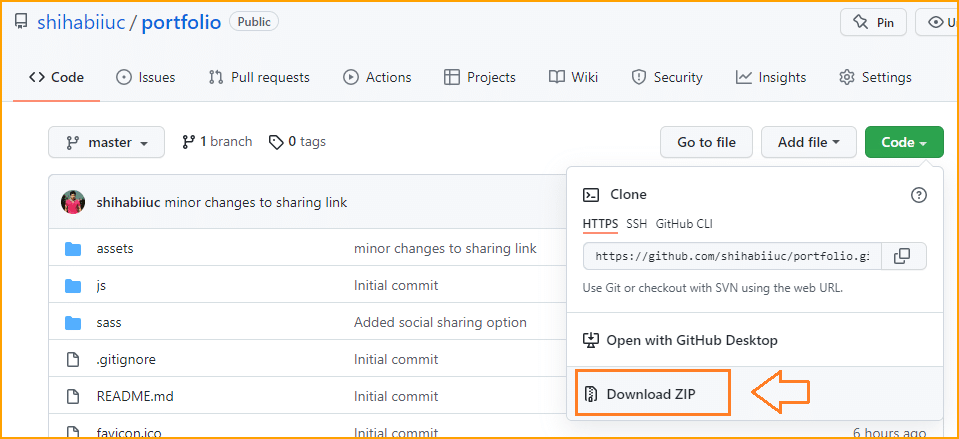Open the Wiki tab
Image resolution: width=959 pixels, height=439 pixels.
point(573,78)
